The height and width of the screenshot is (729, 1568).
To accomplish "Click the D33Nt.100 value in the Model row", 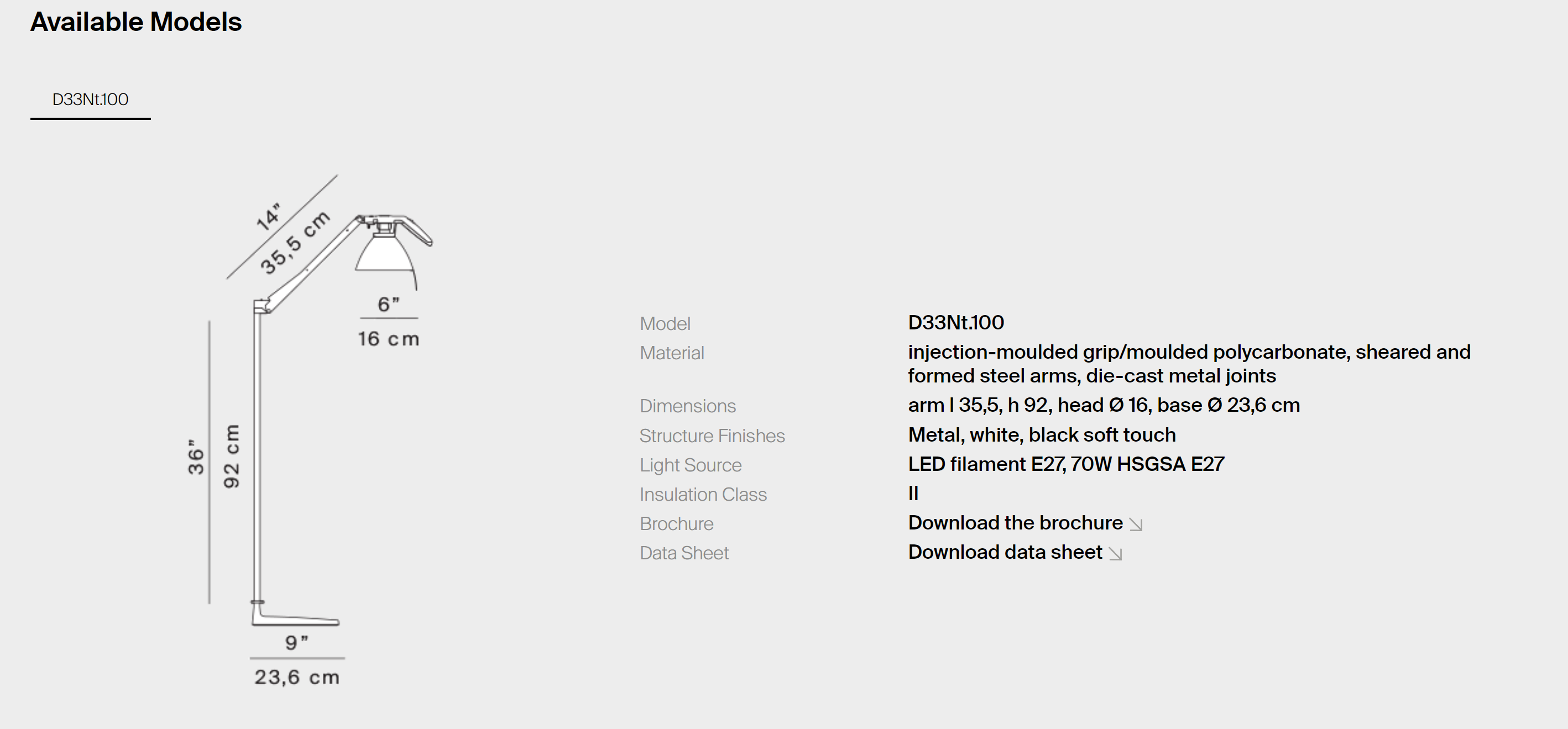I will [955, 323].
